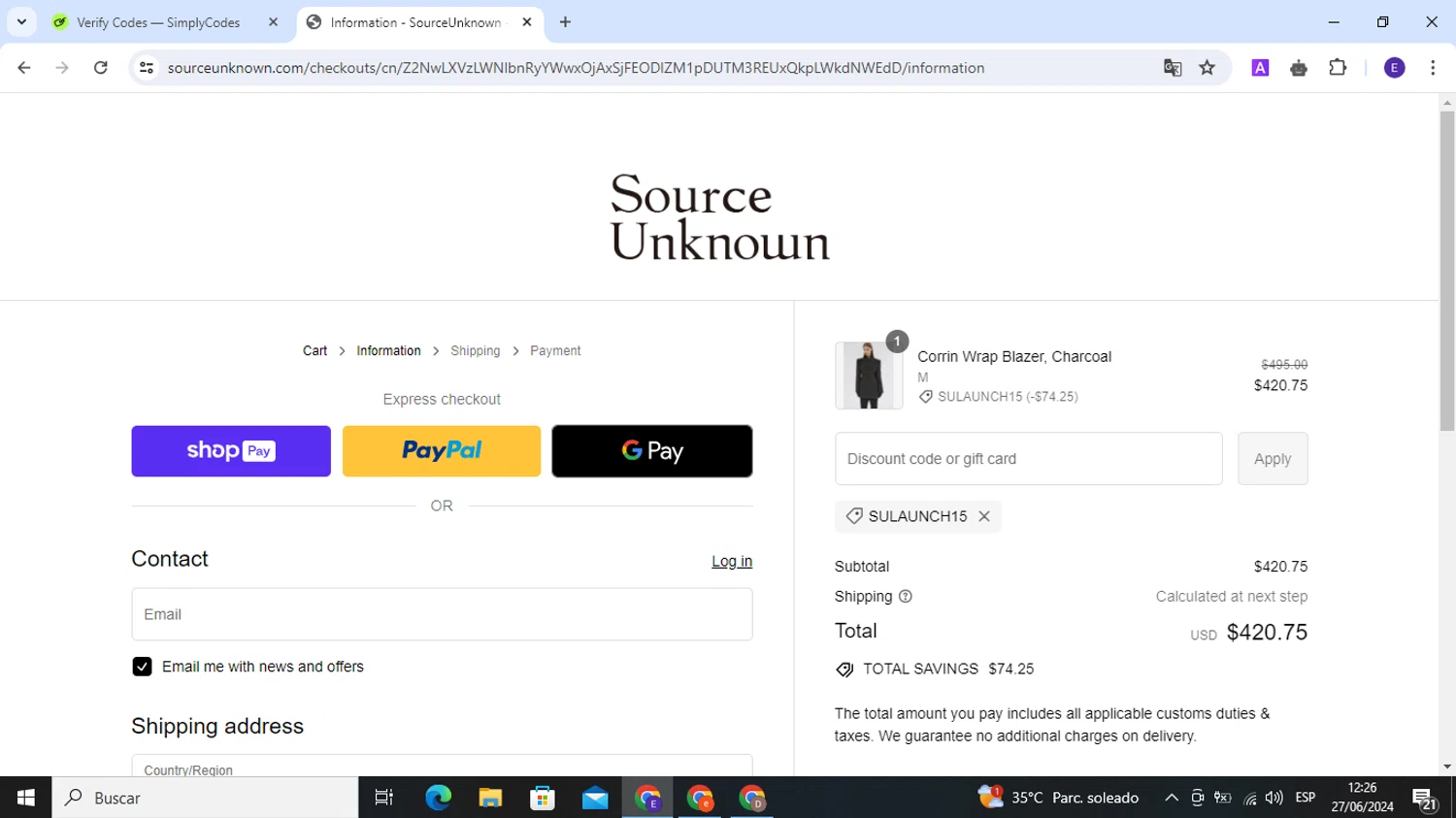The image size is (1456, 818).
Task: Open the Extensions puzzle menu
Action: 1338,68
